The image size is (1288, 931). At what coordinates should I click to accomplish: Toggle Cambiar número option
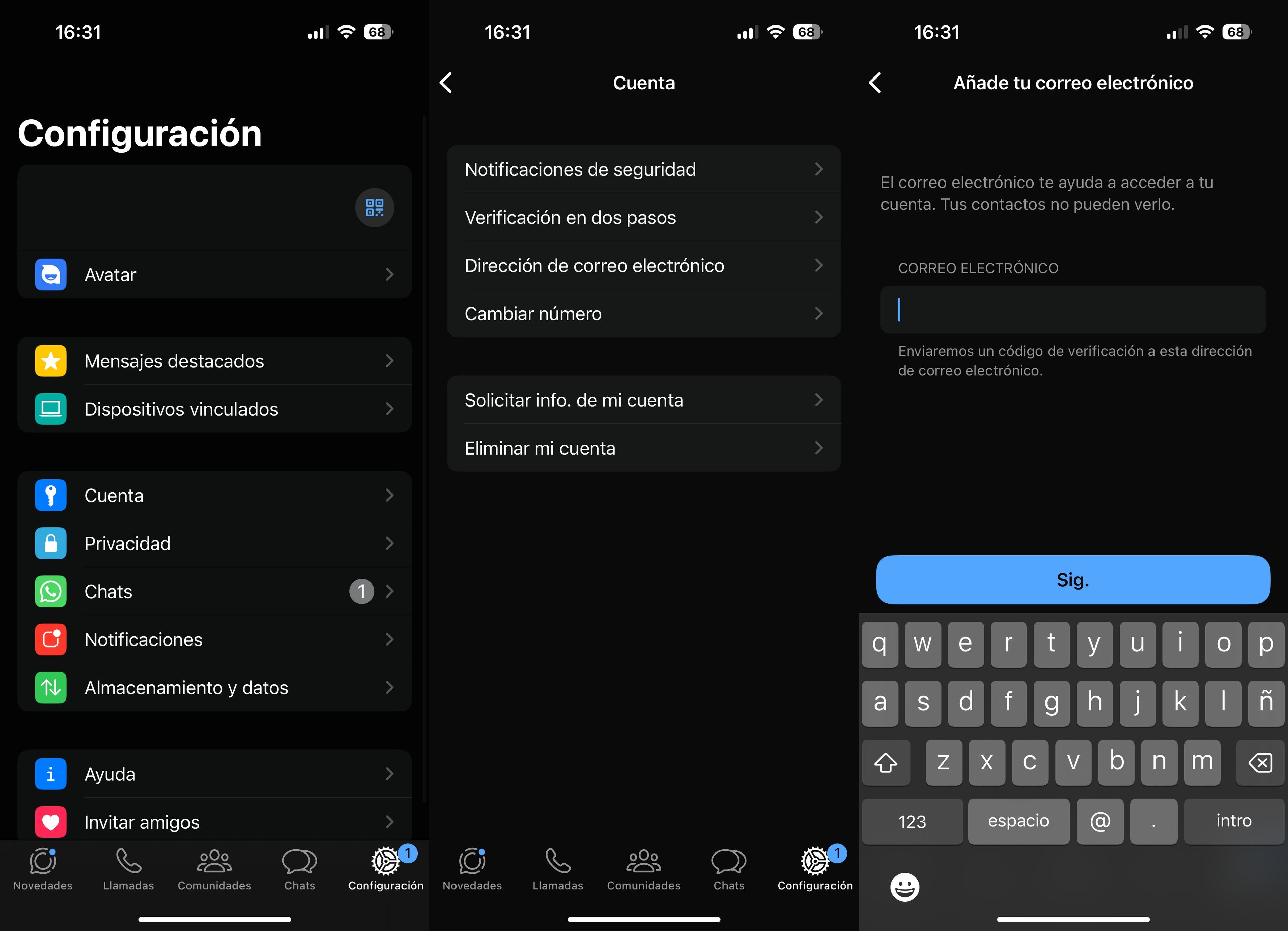644,313
